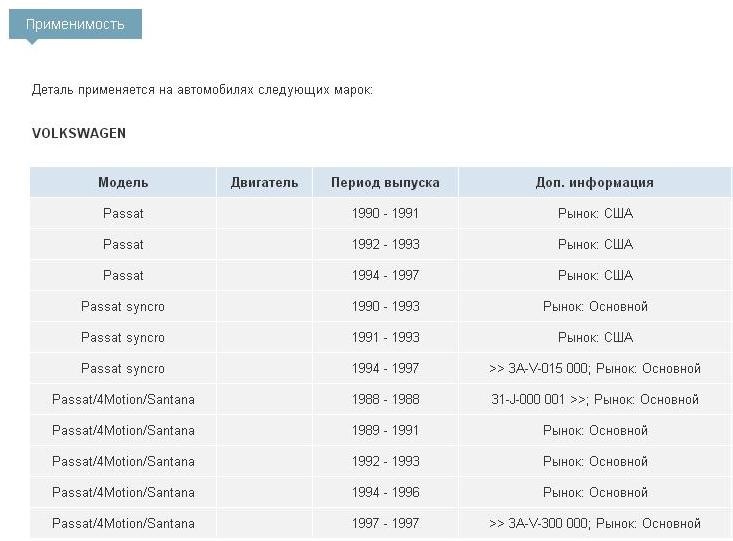The width and height of the screenshot is (733, 541).
Task: Click Passat/4Motion/Santana for 1997 - 1997
Action: [123, 523]
